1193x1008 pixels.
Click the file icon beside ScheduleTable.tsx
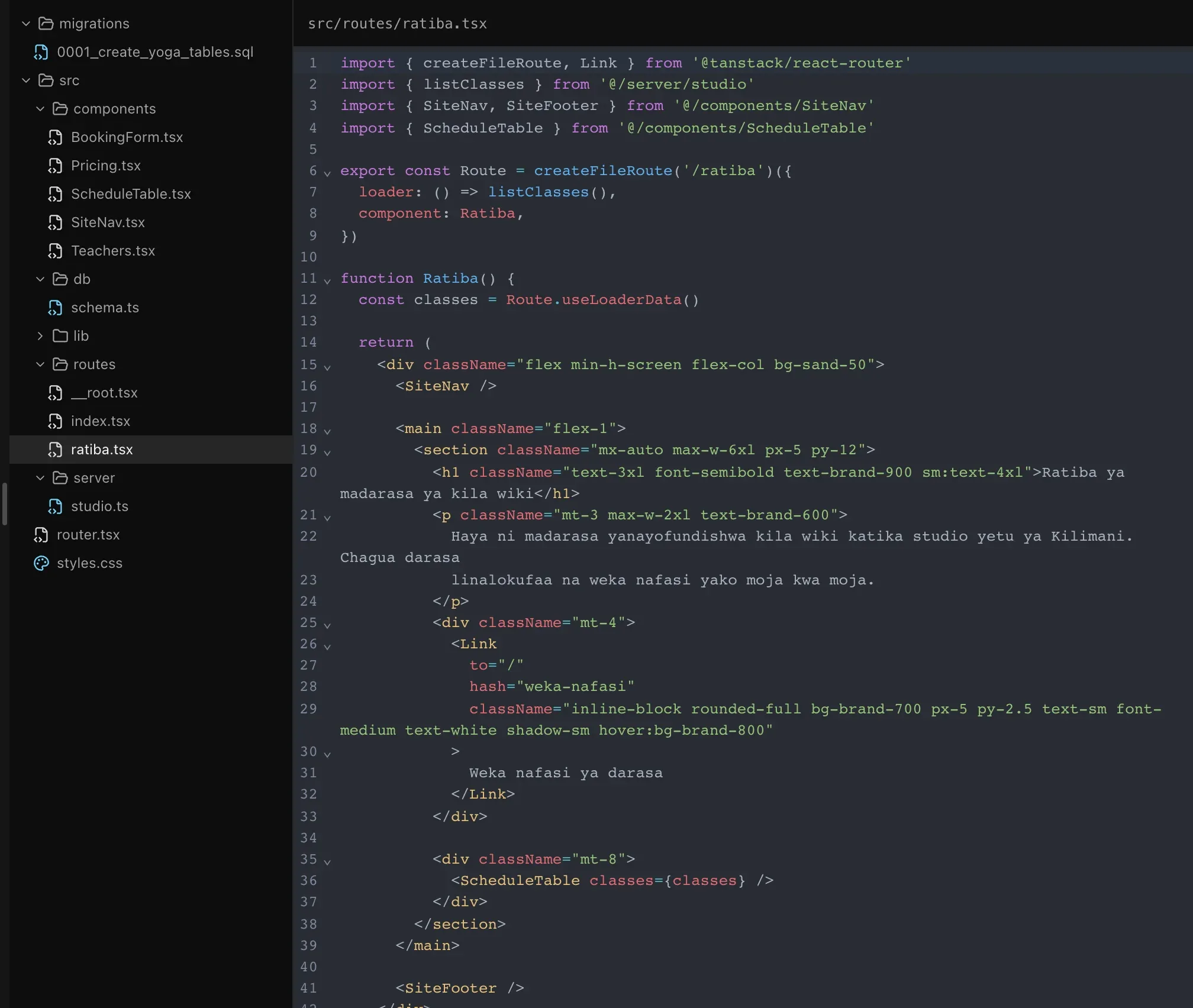coord(55,194)
